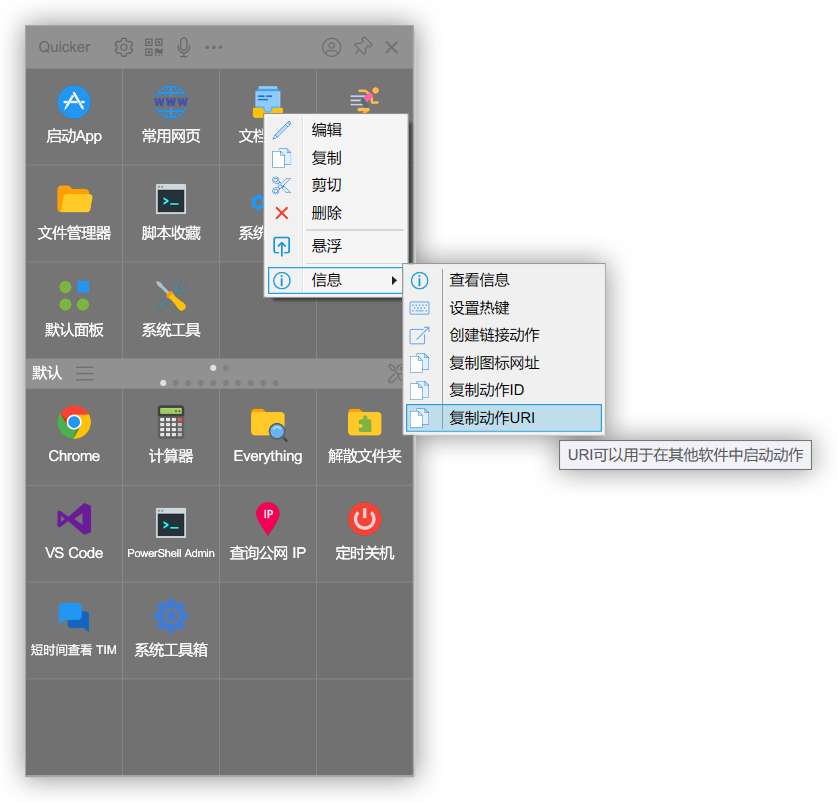Expand the 信息 submenu arrow

pos(393,280)
